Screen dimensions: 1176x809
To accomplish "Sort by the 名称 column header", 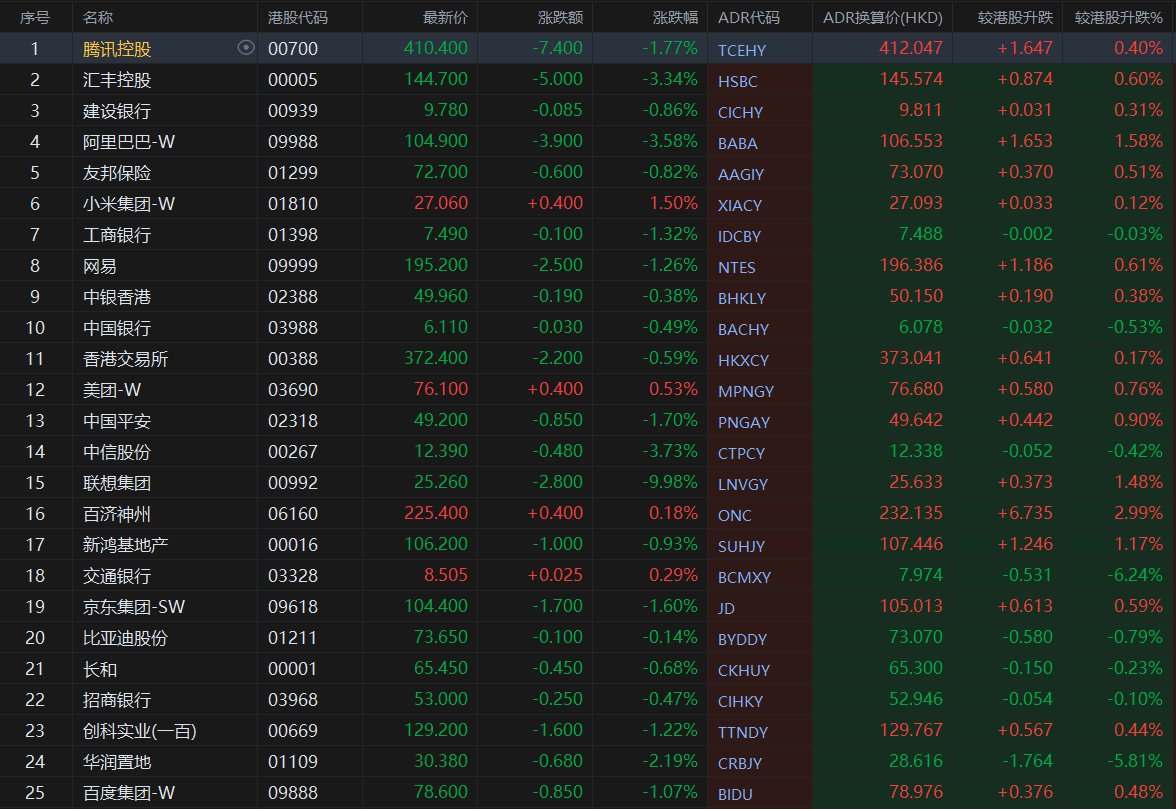I will [x=98, y=17].
